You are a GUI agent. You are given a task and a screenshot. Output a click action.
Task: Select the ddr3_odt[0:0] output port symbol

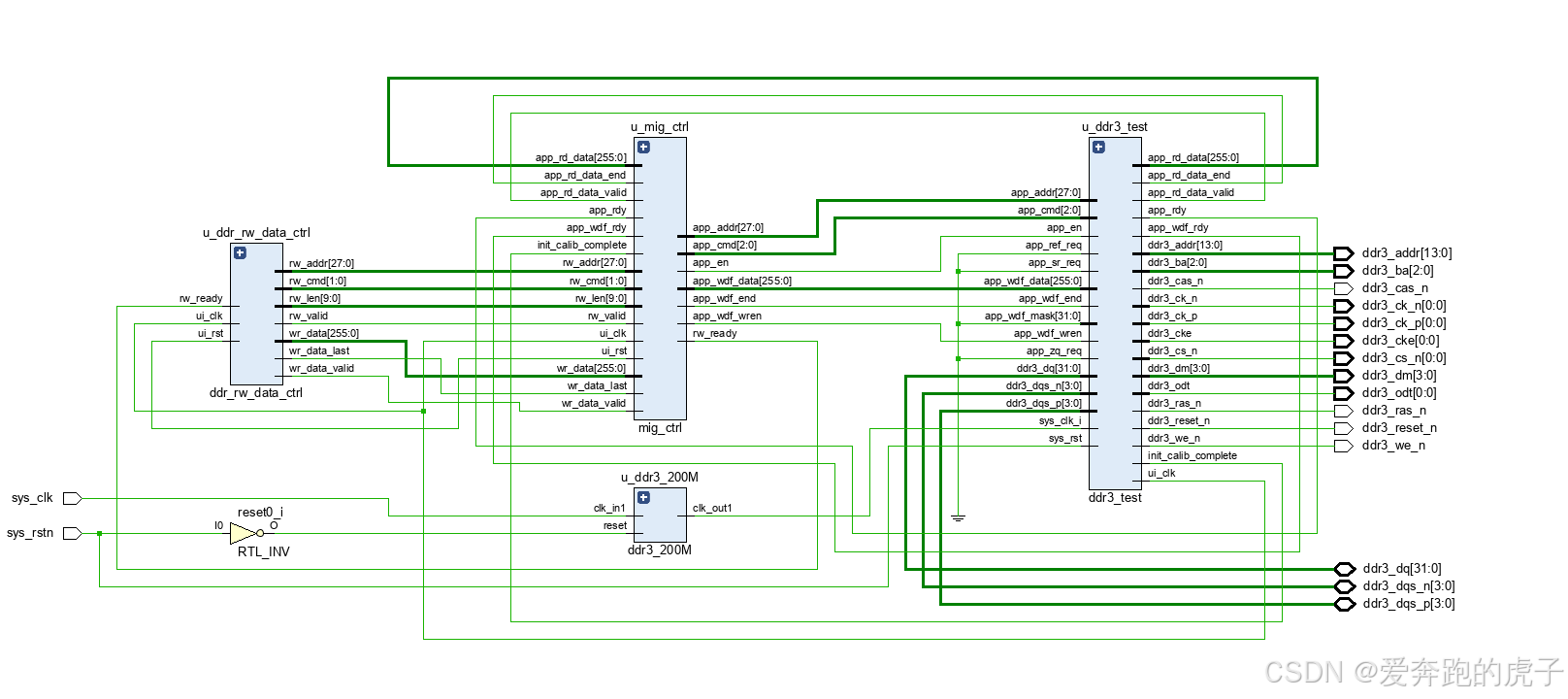pyautogui.click(x=1343, y=393)
